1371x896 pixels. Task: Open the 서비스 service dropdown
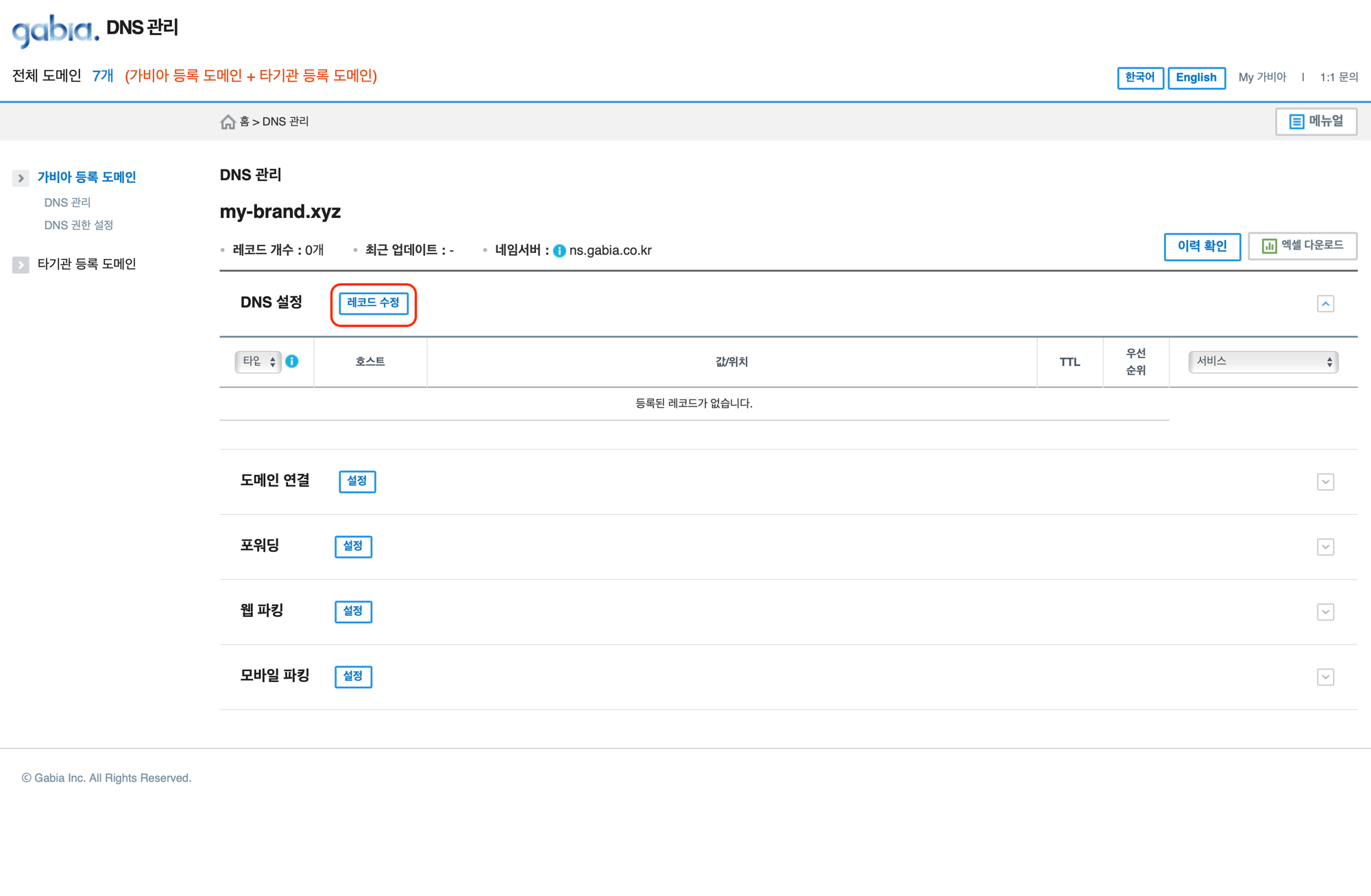pos(1263,361)
